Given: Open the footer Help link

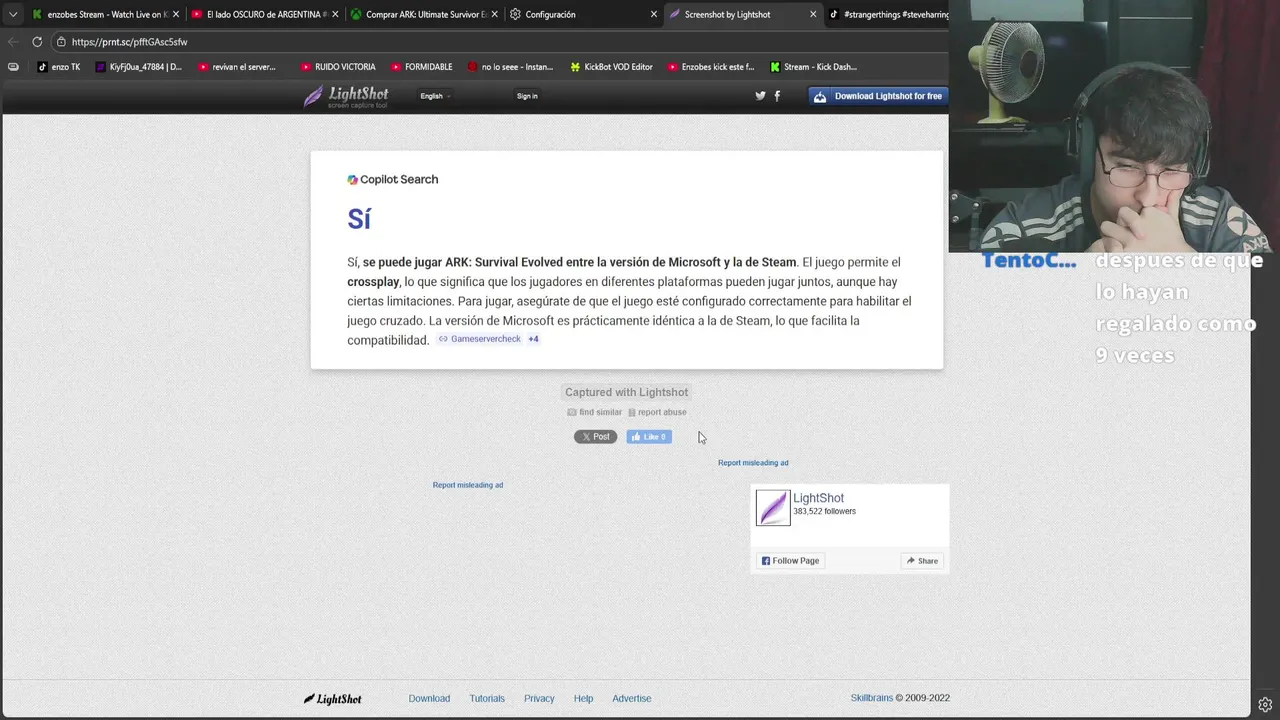Looking at the screenshot, I should [x=583, y=699].
